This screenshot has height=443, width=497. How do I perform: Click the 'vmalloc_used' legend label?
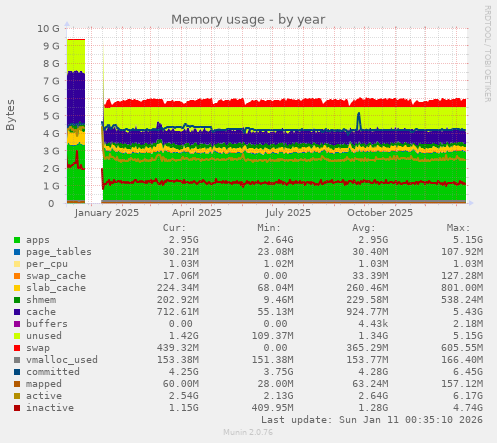pos(62,360)
